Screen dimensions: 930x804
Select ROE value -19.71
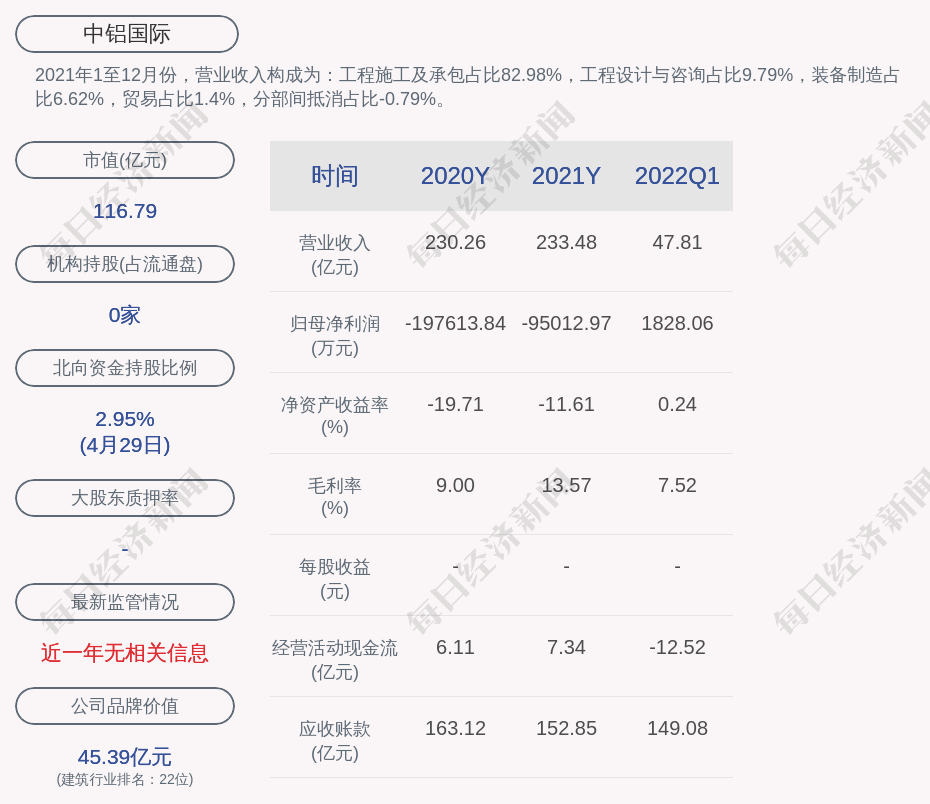456,404
